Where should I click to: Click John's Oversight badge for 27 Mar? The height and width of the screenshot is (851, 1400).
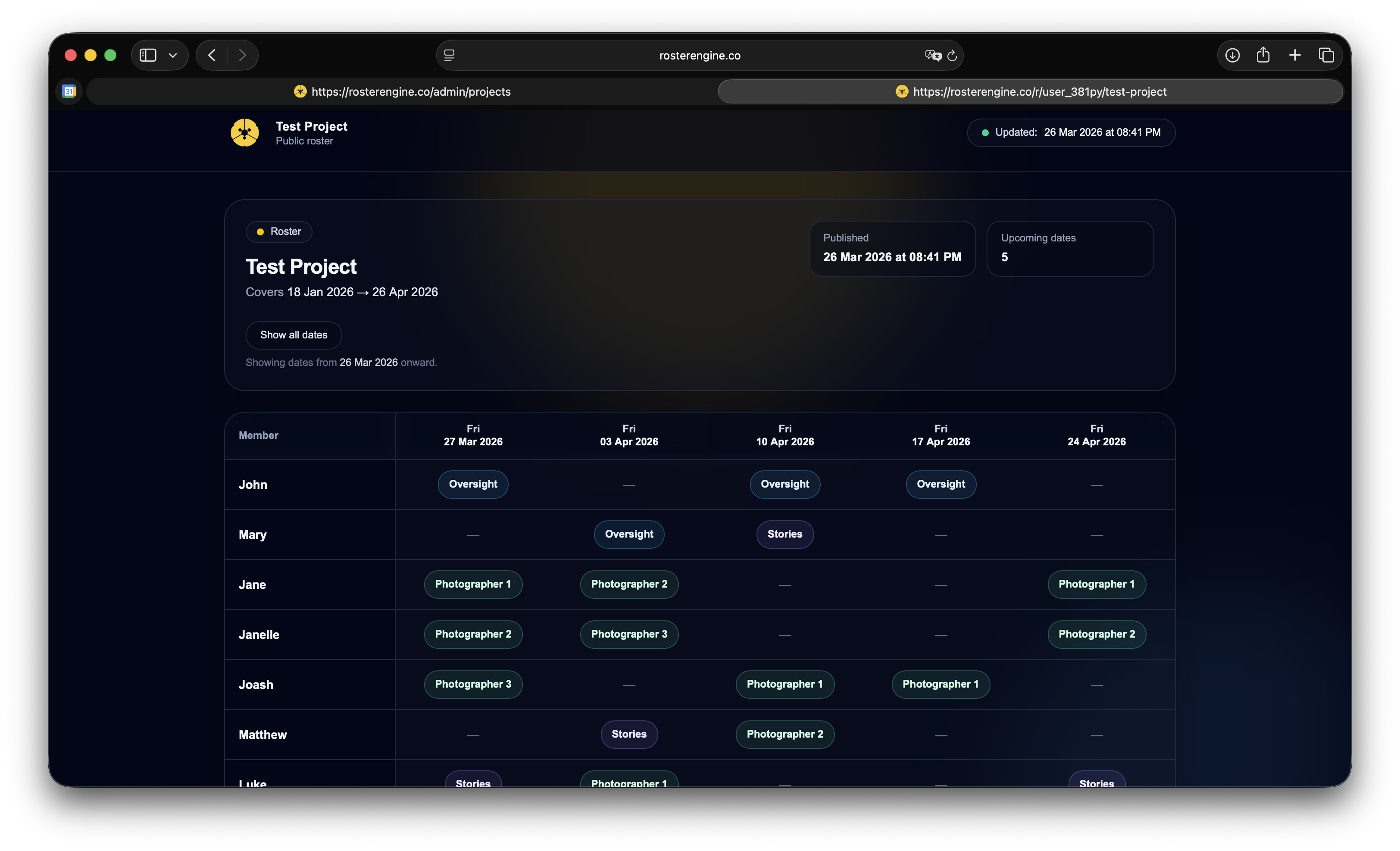pos(473,484)
